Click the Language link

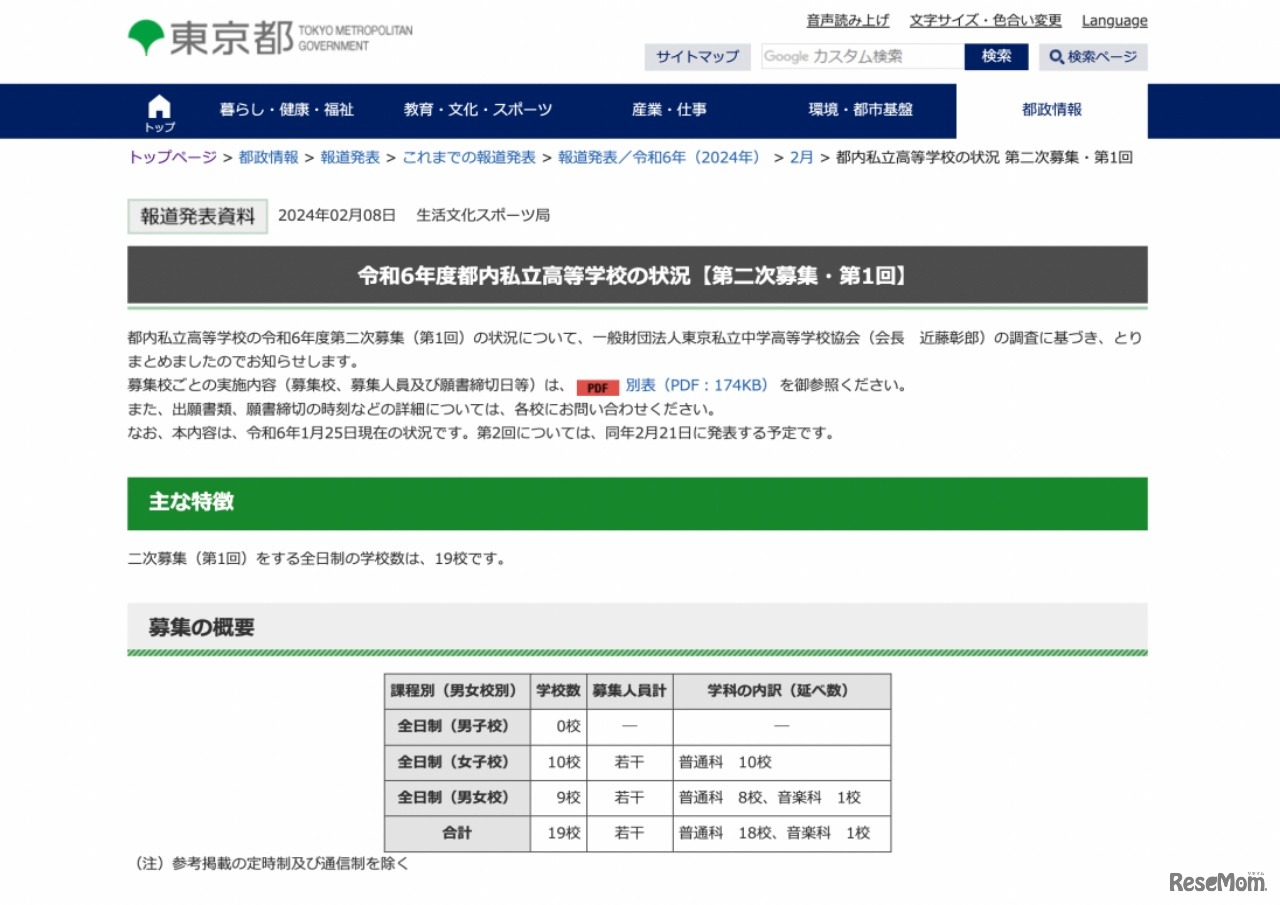1114,21
